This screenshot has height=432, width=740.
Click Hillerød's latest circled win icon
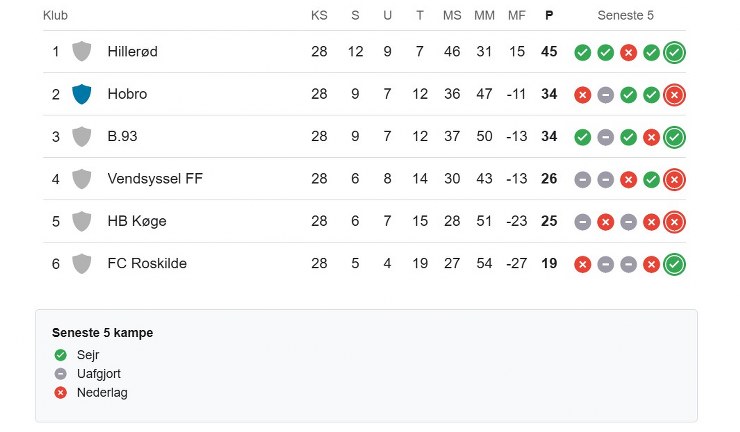(x=675, y=53)
